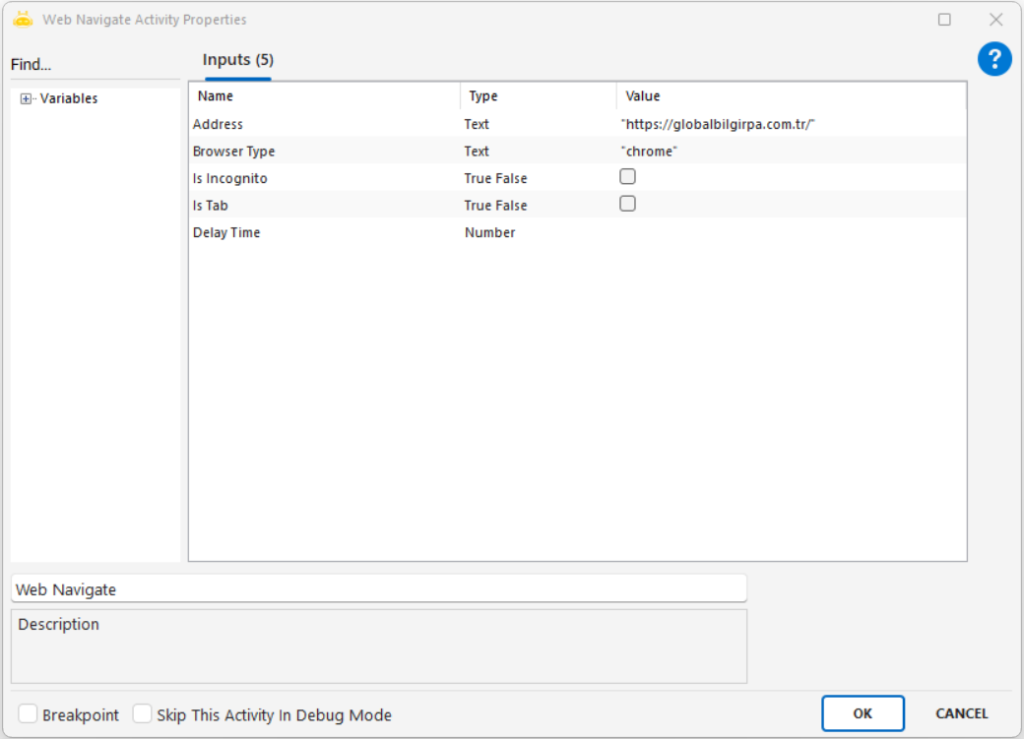Viewport: 1024px width, 739px height.
Task: Click the CANCEL button
Action: pyautogui.click(x=961, y=714)
